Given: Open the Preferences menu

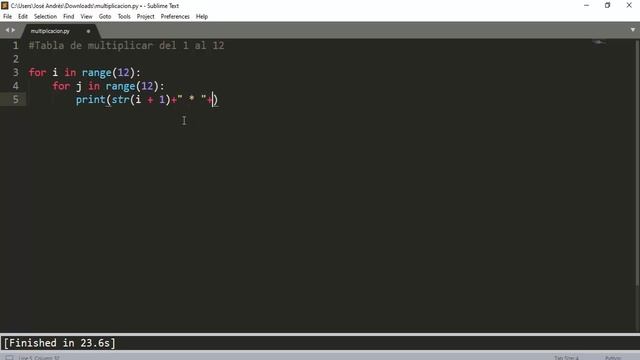Looking at the screenshot, I should 175,16.
